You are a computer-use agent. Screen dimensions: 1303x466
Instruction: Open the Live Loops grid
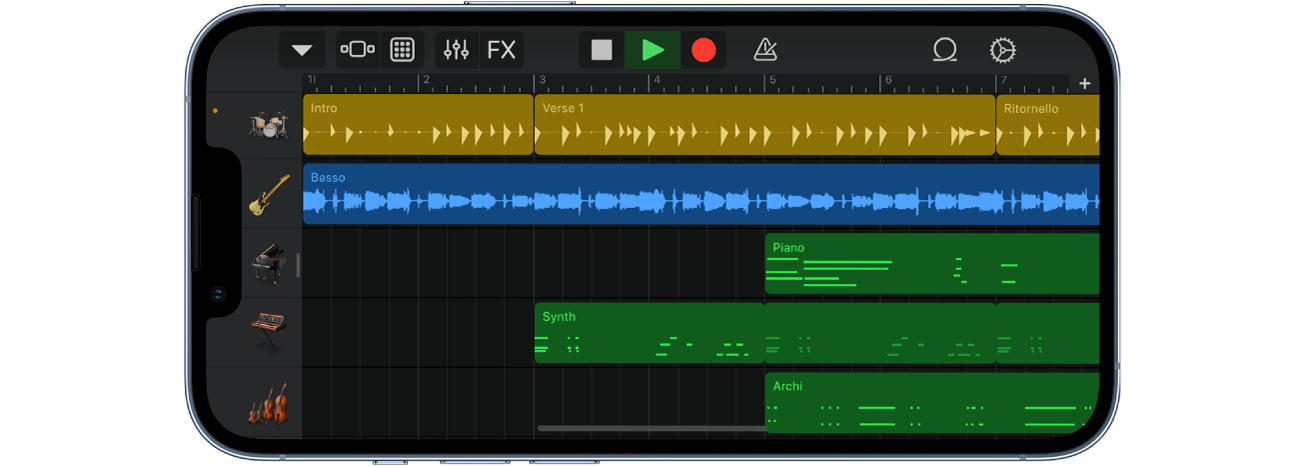pos(402,50)
